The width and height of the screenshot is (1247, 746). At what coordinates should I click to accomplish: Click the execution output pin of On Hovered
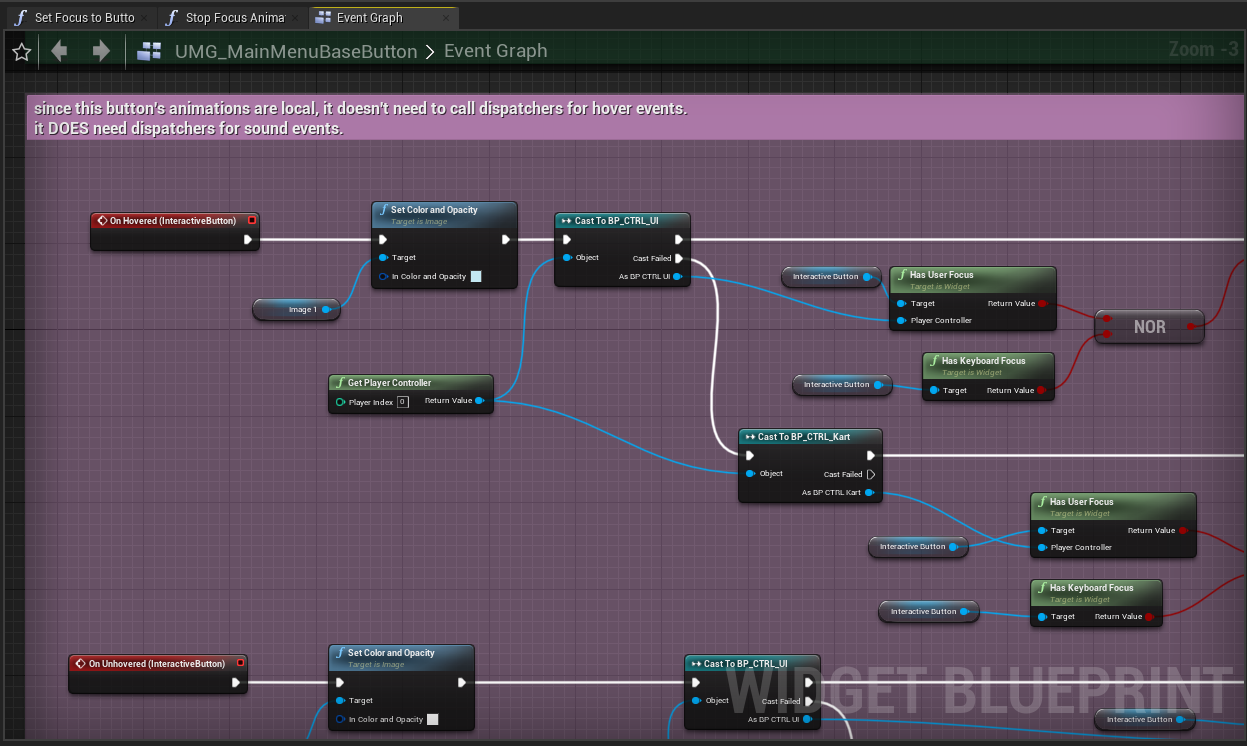pos(248,240)
